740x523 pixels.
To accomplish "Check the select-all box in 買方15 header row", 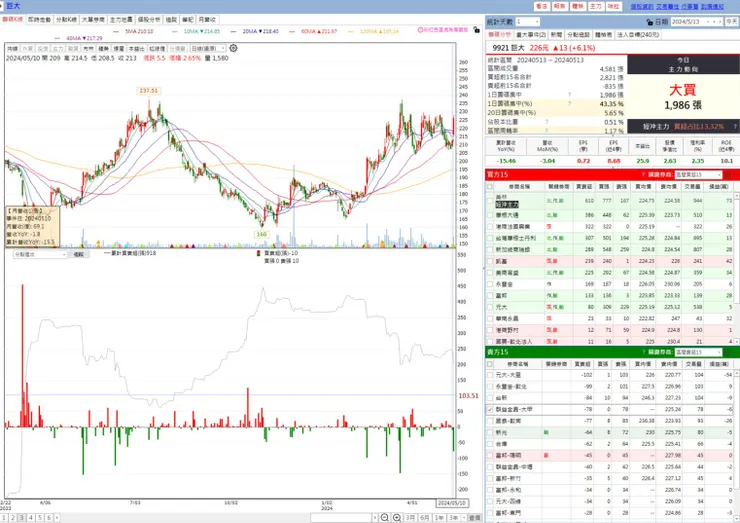I will [x=490, y=186].
